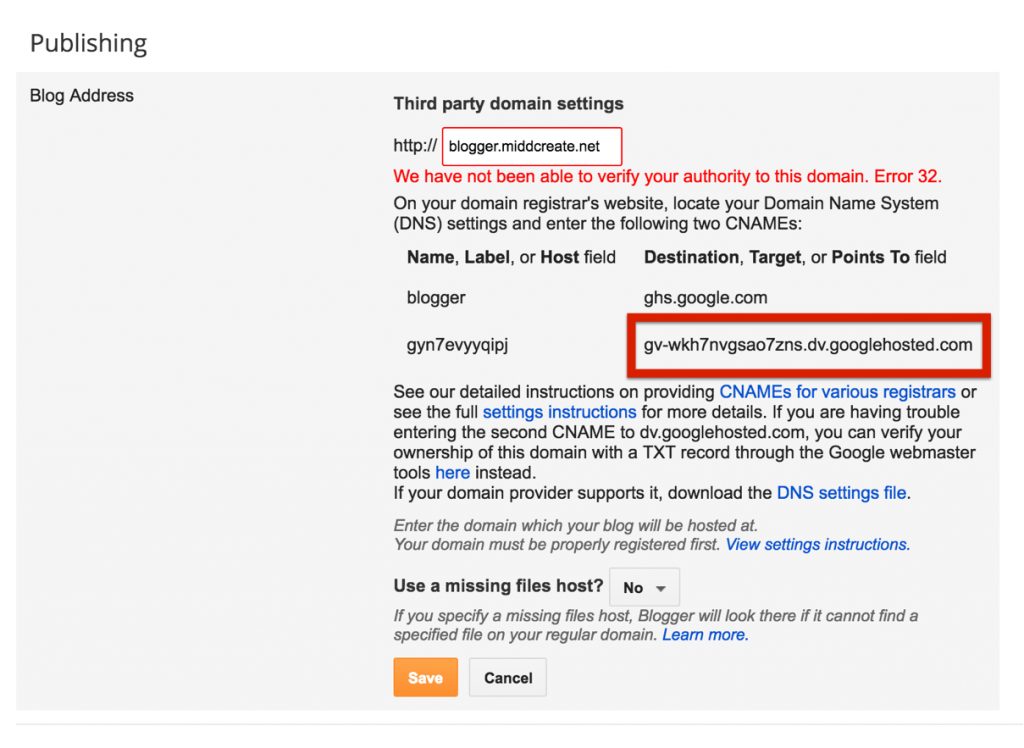
Task: Select the highlighted googlehosted CNAME destination
Action: coord(808,345)
